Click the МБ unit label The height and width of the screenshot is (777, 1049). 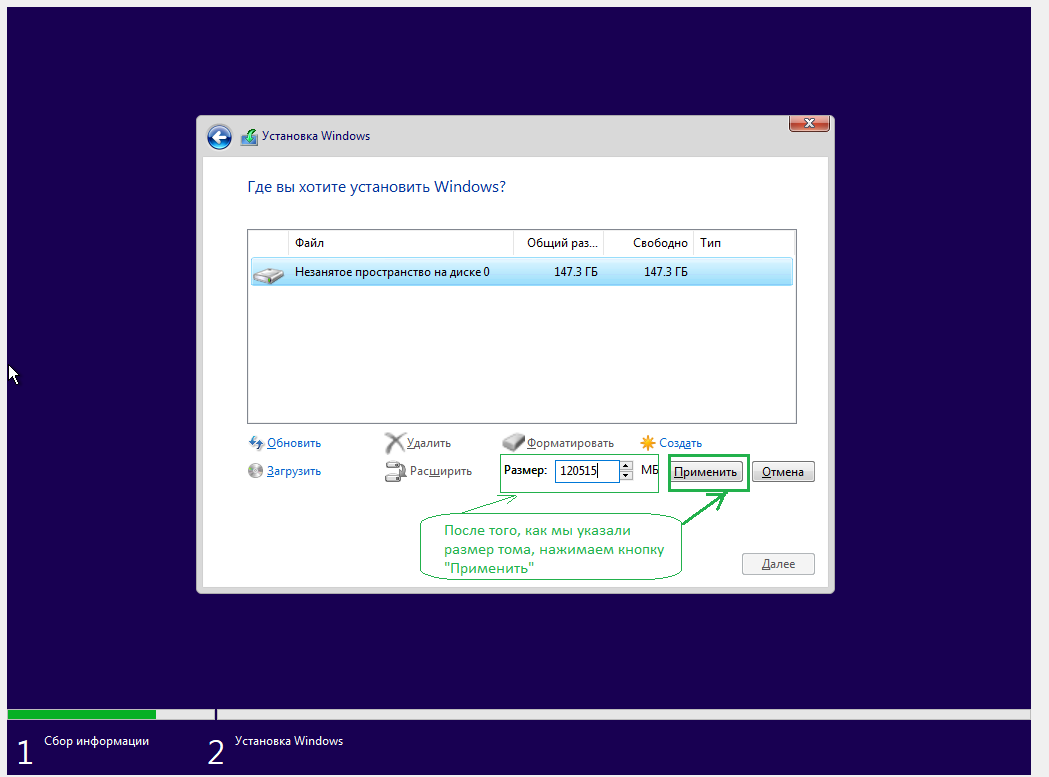click(650, 470)
